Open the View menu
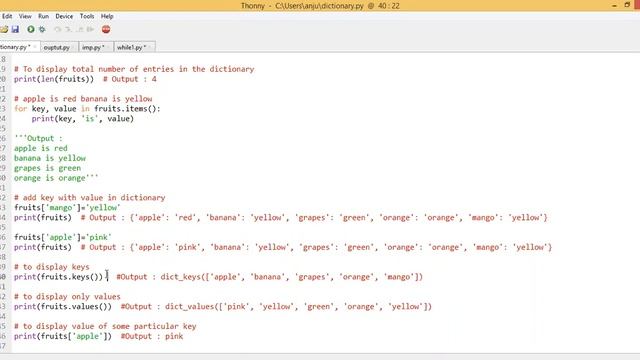Image resolution: width=640 pixels, height=360 pixels. 25,16
